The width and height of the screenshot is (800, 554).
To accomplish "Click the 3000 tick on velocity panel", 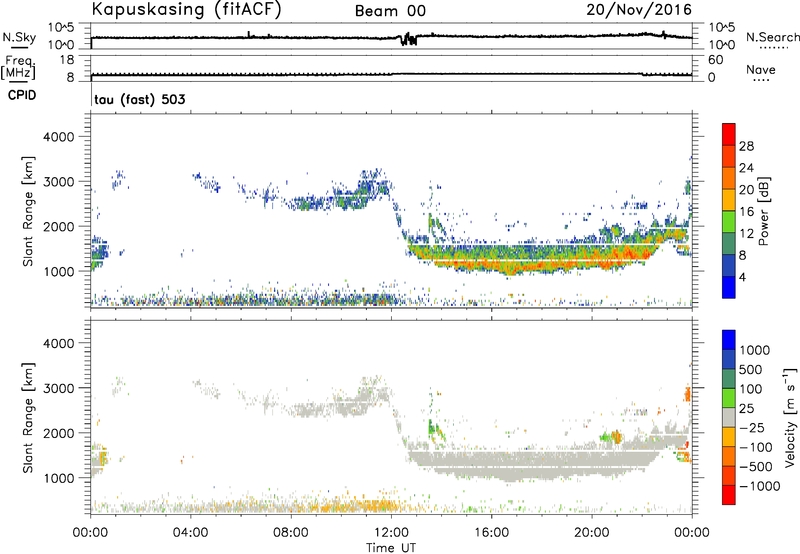I will click(x=59, y=388).
